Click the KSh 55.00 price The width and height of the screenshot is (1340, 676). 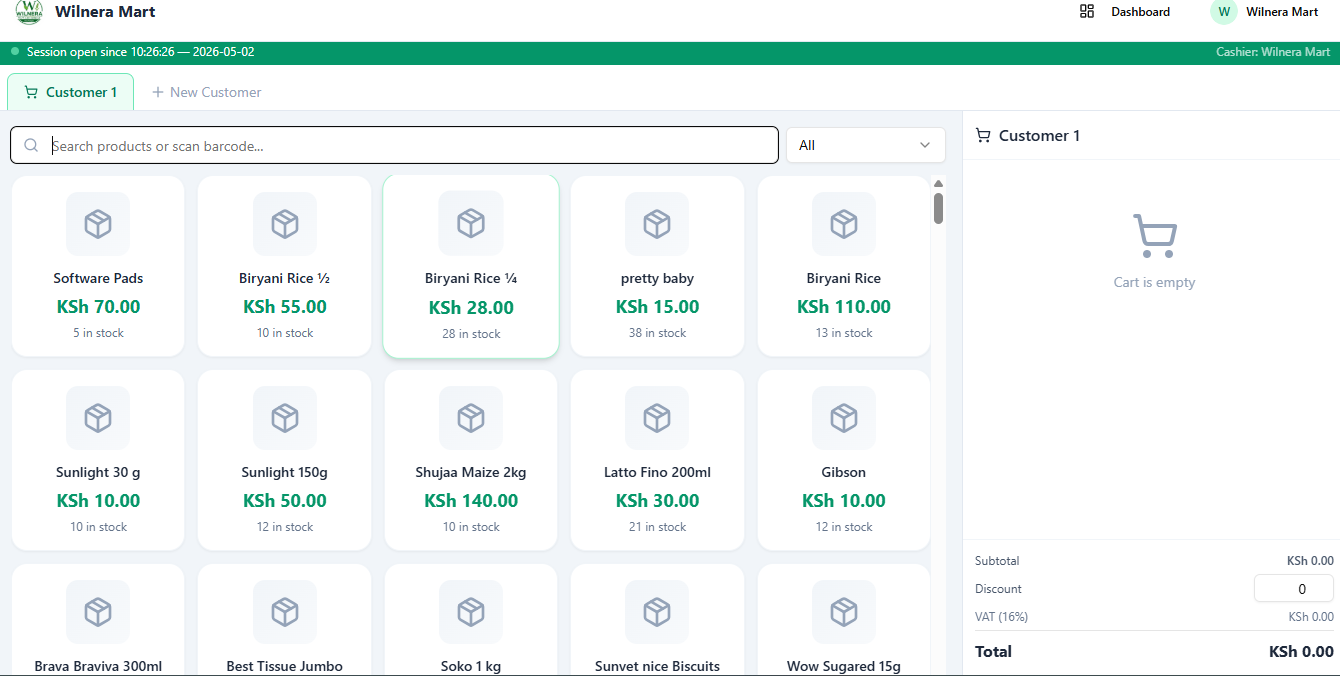pos(285,307)
